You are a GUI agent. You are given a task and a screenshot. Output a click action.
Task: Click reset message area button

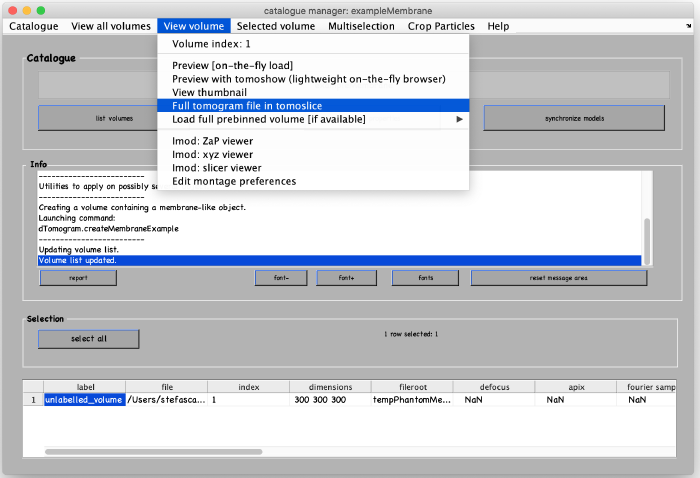pos(558,278)
